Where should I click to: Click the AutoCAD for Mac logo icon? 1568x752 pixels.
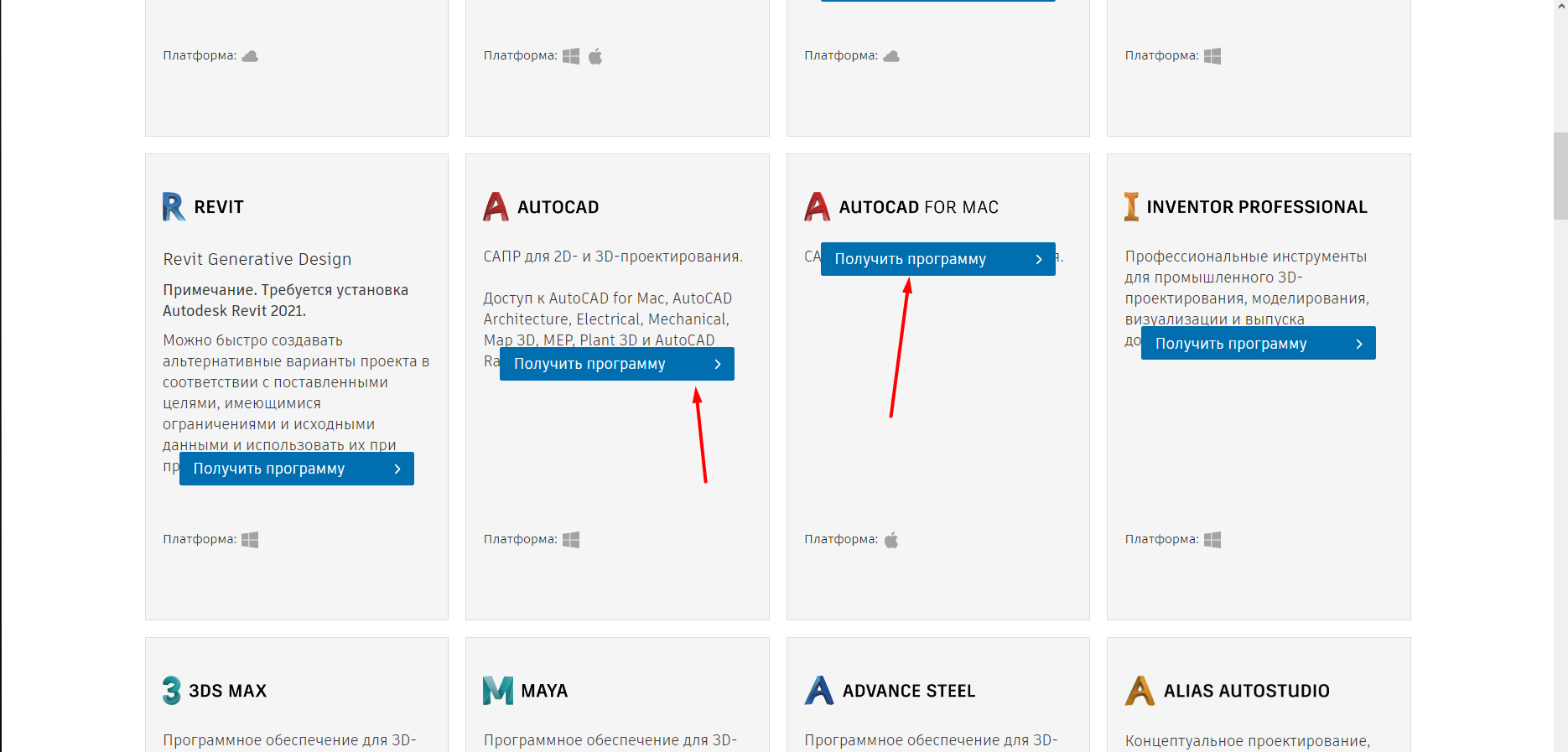[817, 206]
